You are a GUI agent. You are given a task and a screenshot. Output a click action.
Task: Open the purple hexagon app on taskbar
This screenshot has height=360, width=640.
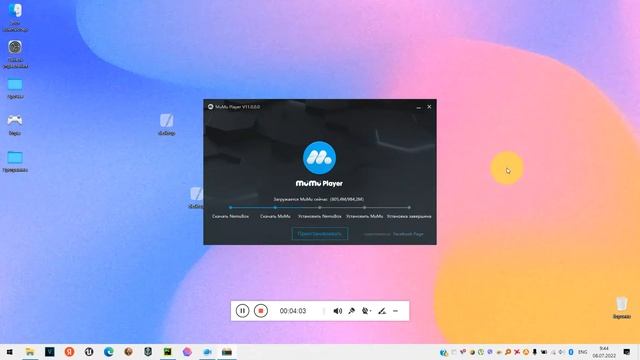[187, 352]
